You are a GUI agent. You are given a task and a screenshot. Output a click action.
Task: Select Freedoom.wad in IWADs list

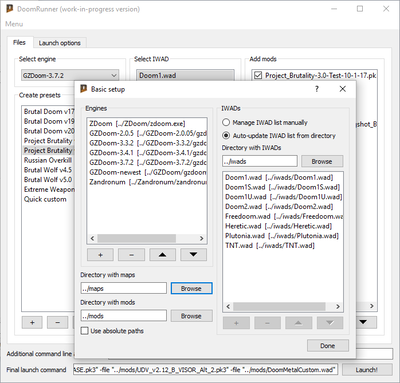click(283, 216)
